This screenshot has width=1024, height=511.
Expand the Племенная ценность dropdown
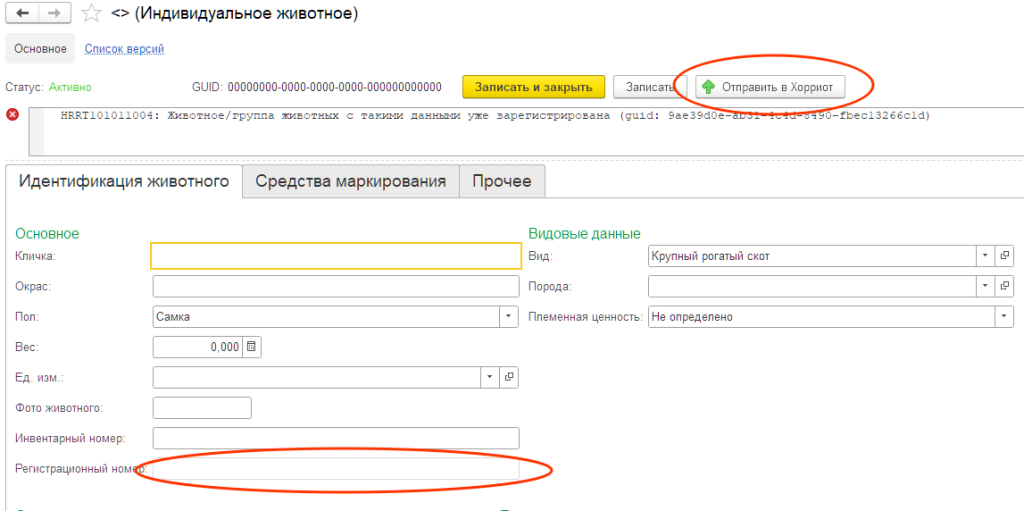tap(1004, 317)
